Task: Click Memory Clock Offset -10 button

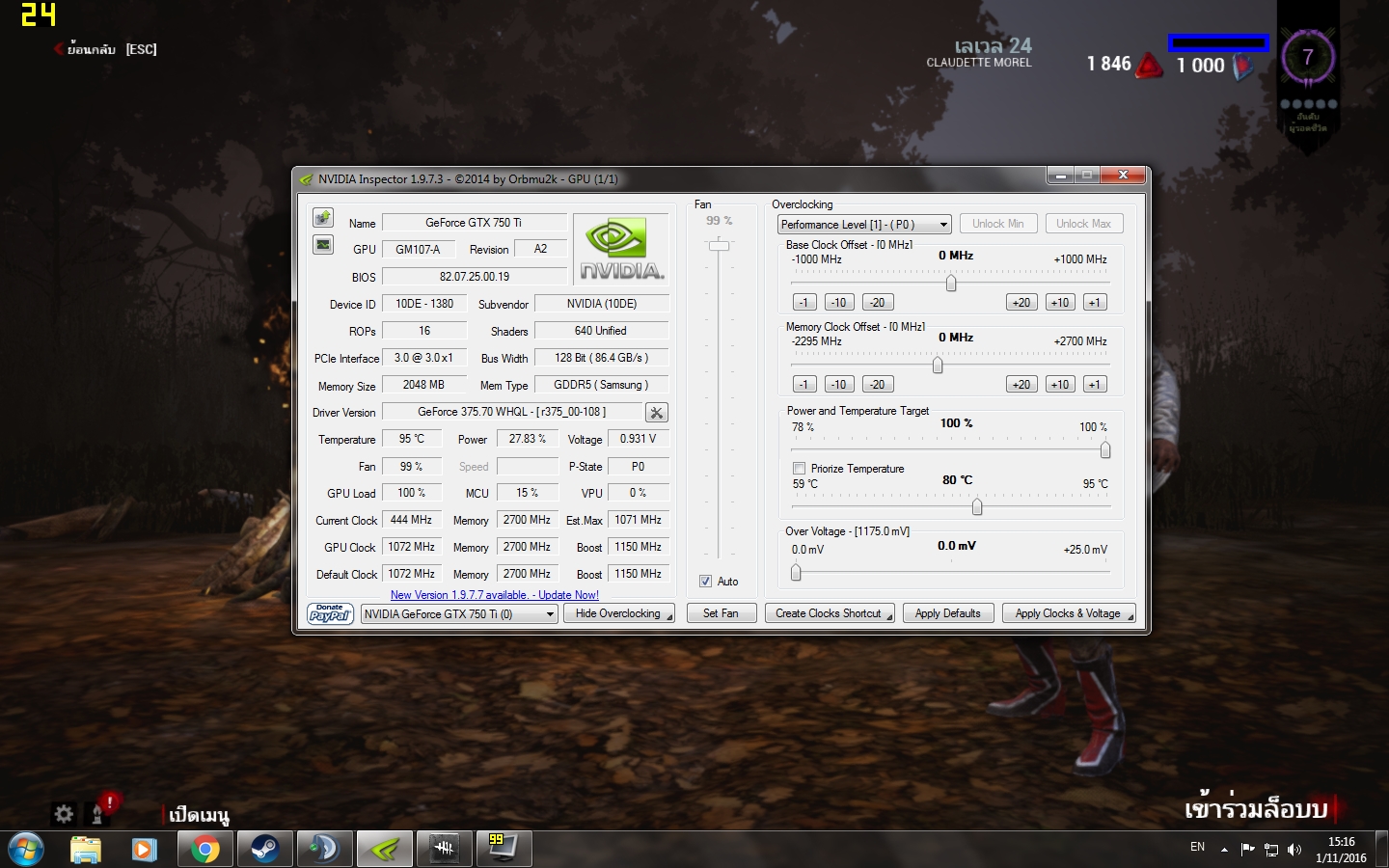Action: 839,384
